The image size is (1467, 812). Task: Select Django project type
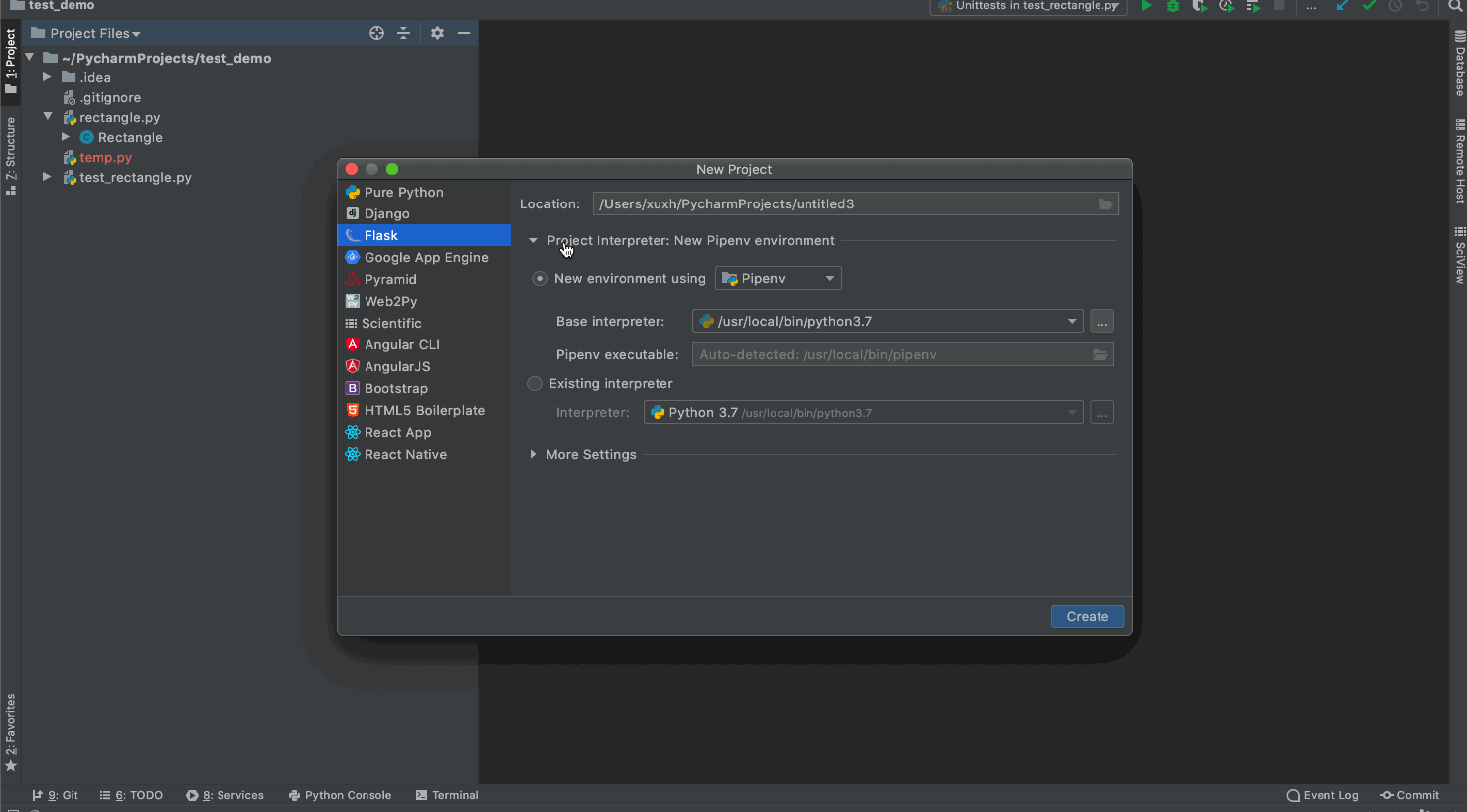click(x=424, y=213)
